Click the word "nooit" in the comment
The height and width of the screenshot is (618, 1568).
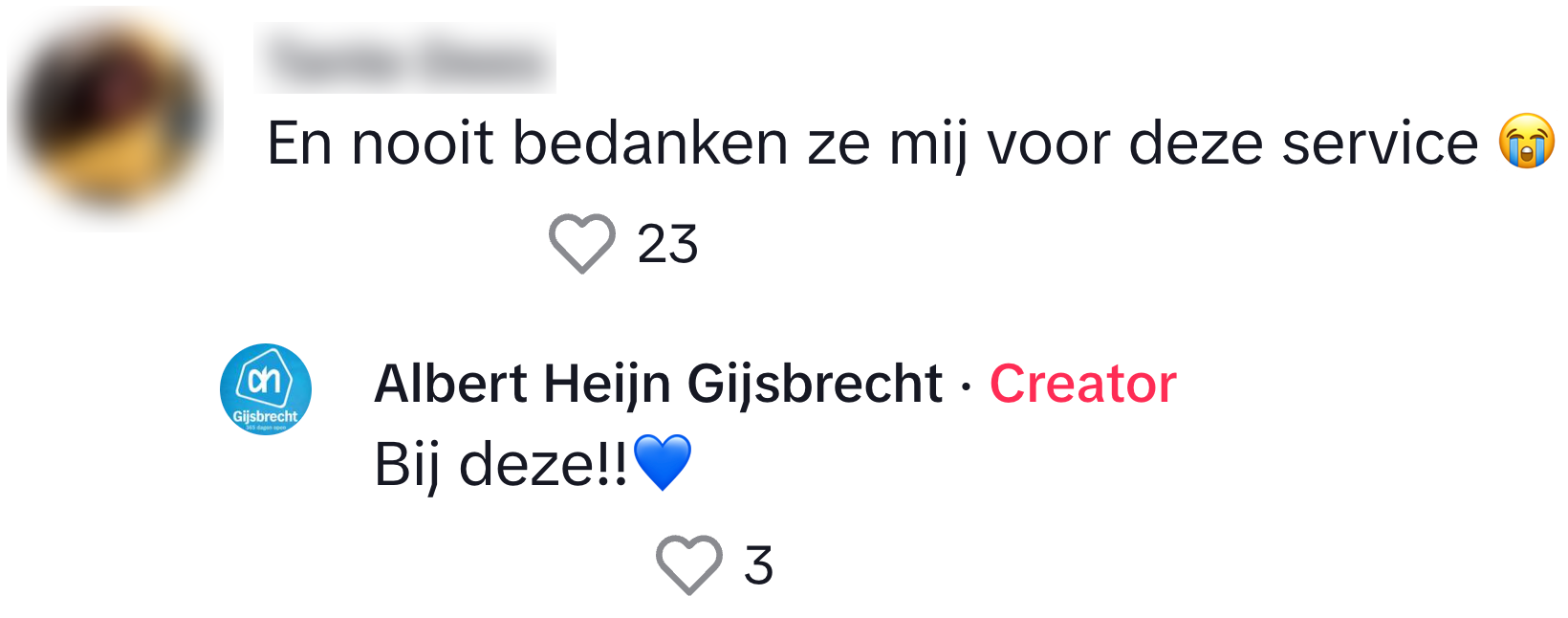click(423, 143)
